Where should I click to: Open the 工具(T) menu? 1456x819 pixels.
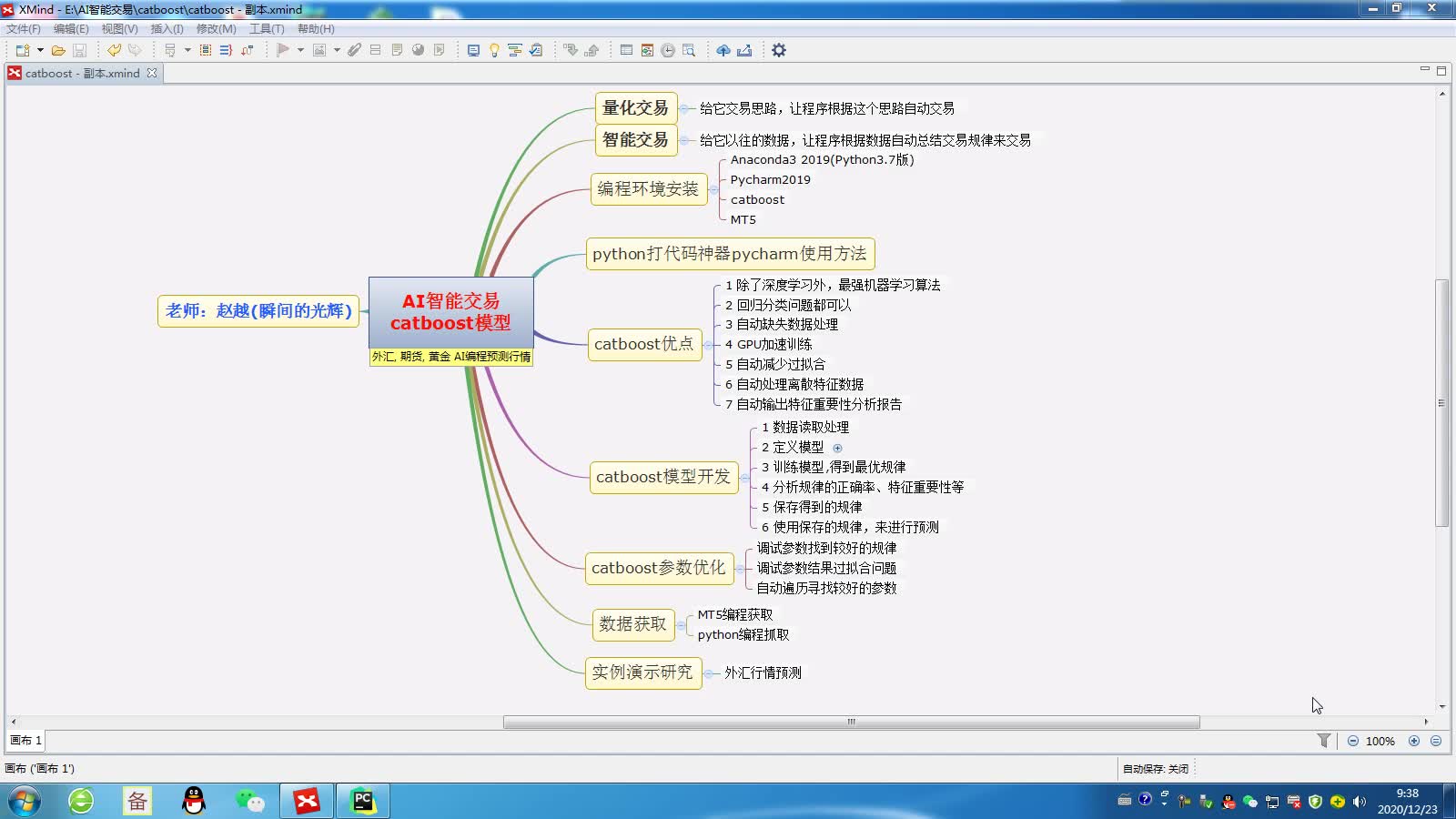pos(267,29)
